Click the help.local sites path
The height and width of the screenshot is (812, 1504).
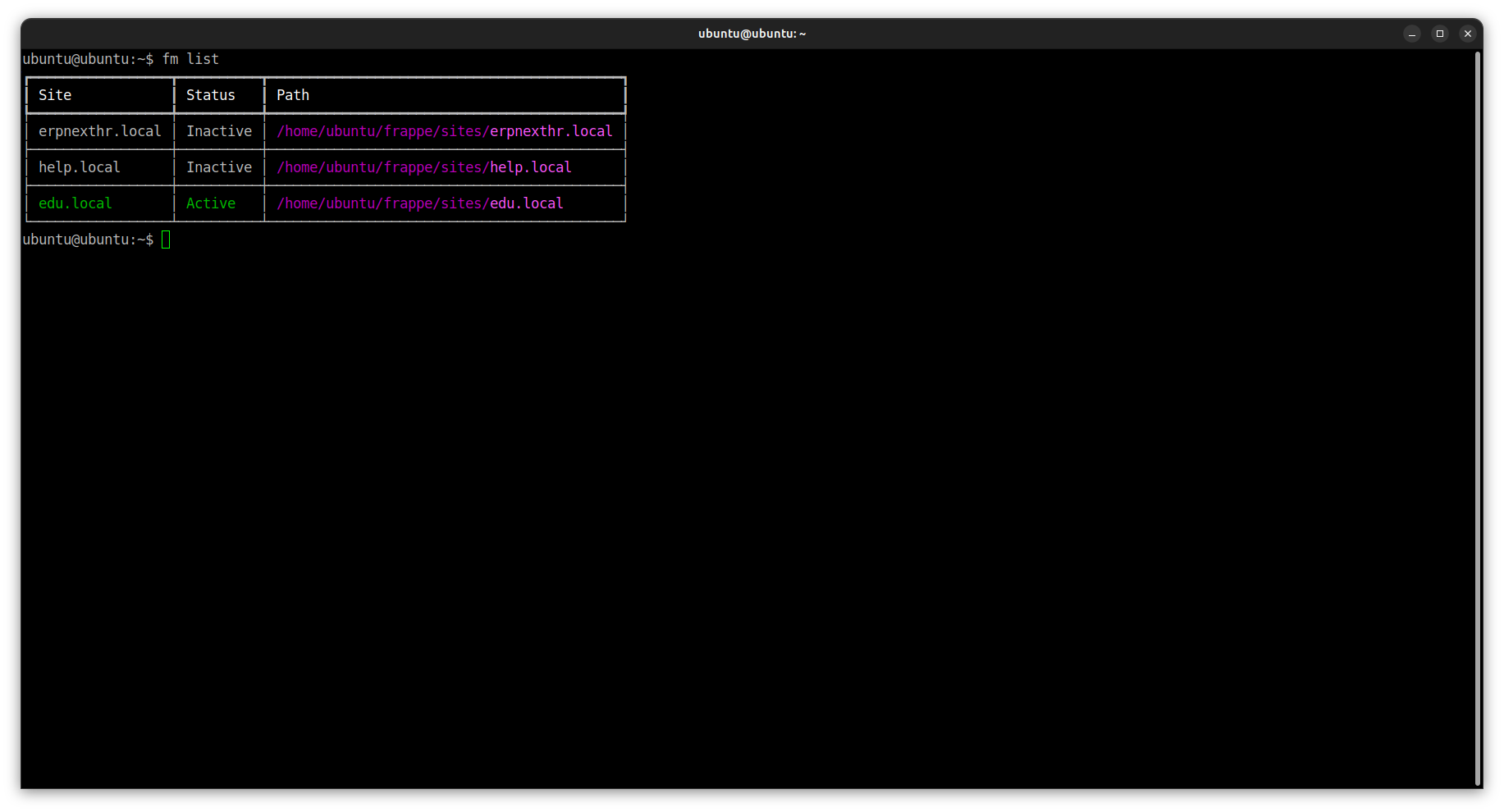tap(423, 167)
